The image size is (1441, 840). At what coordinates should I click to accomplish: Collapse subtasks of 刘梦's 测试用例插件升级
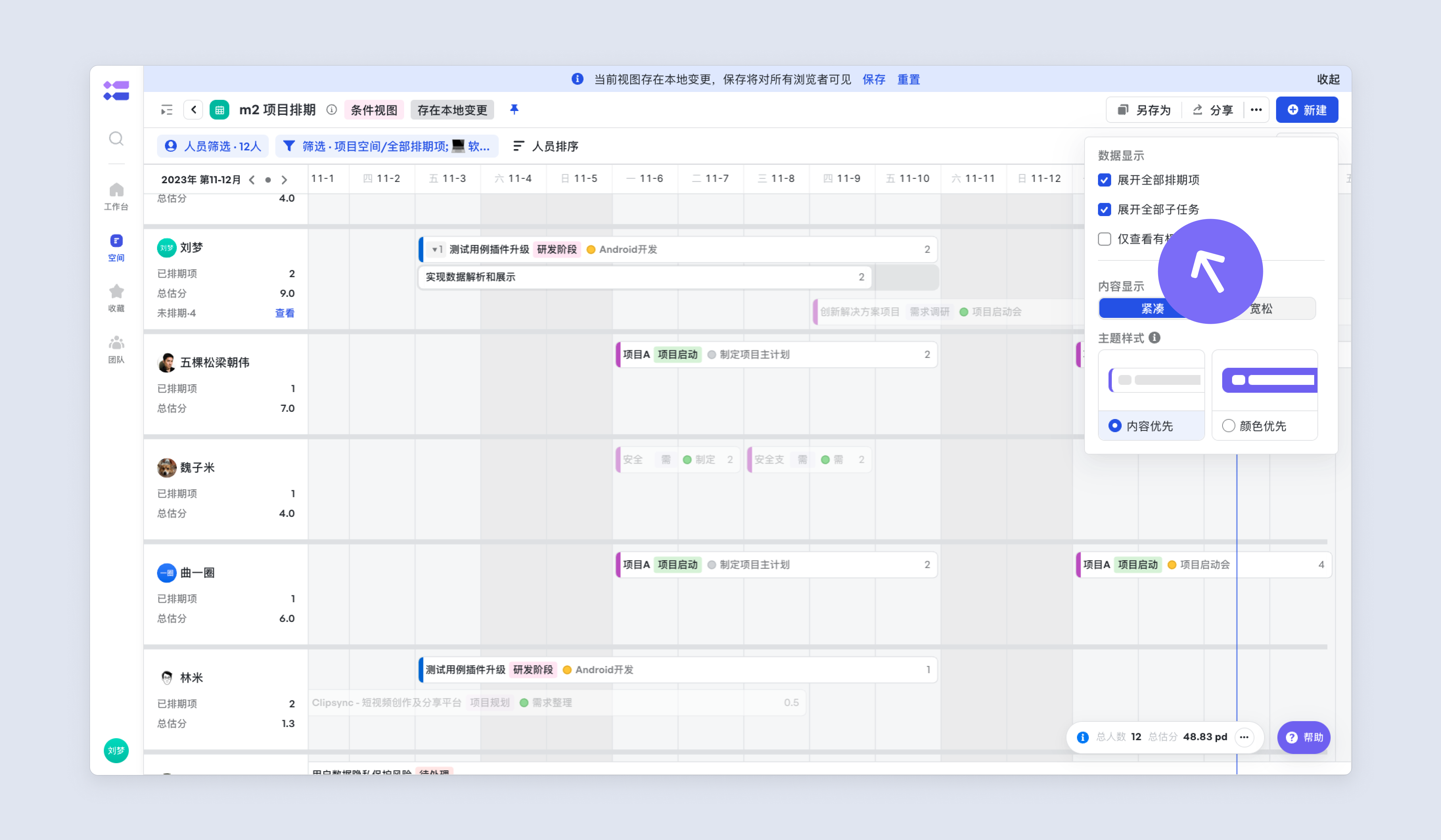pyautogui.click(x=437, y=250)
